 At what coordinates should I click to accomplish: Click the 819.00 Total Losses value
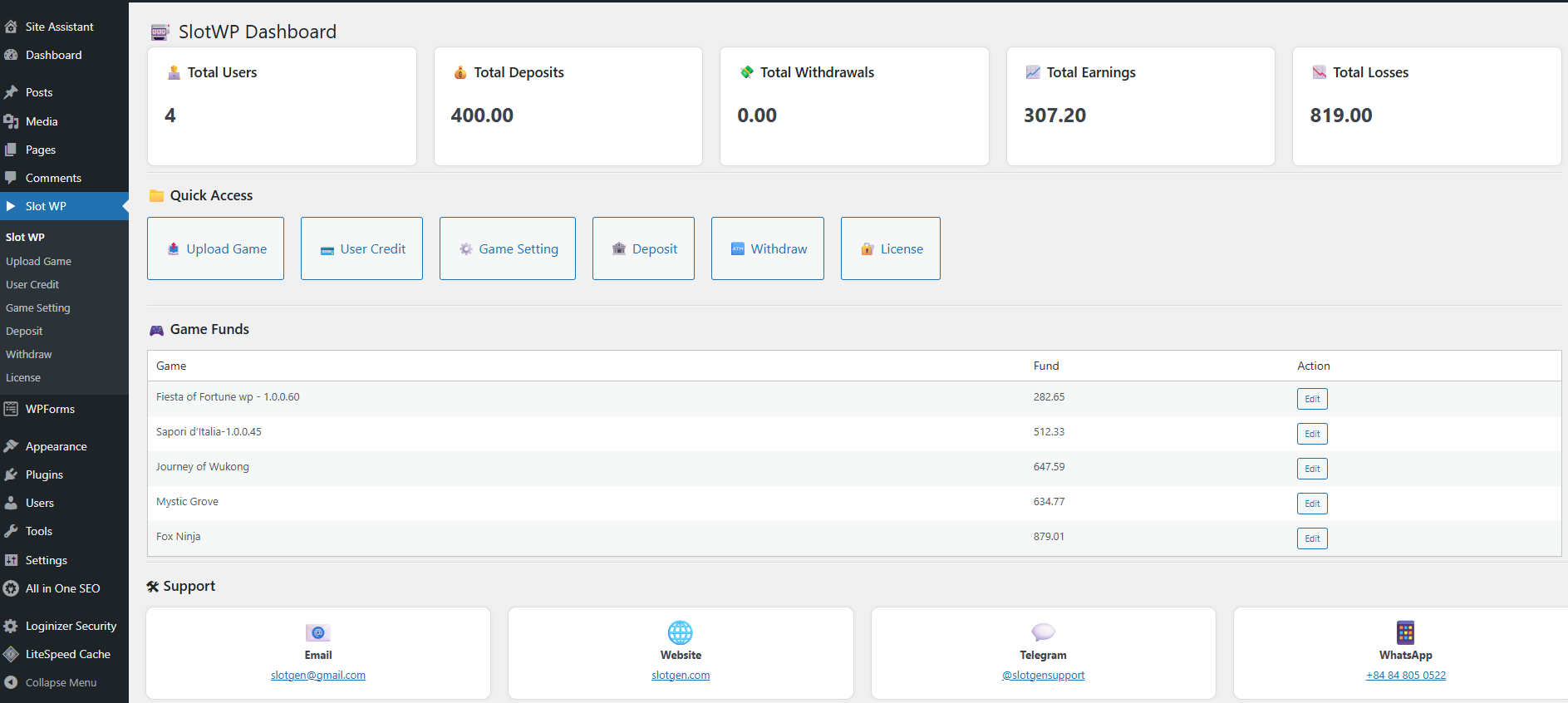[x=1341, y=116]
